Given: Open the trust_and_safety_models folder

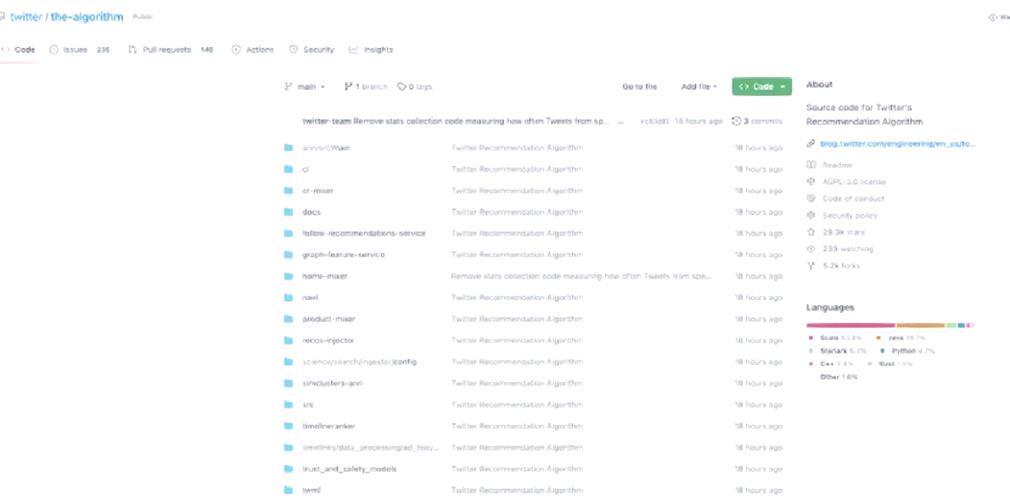Looking at the screenshot, I should pos(349,468).
